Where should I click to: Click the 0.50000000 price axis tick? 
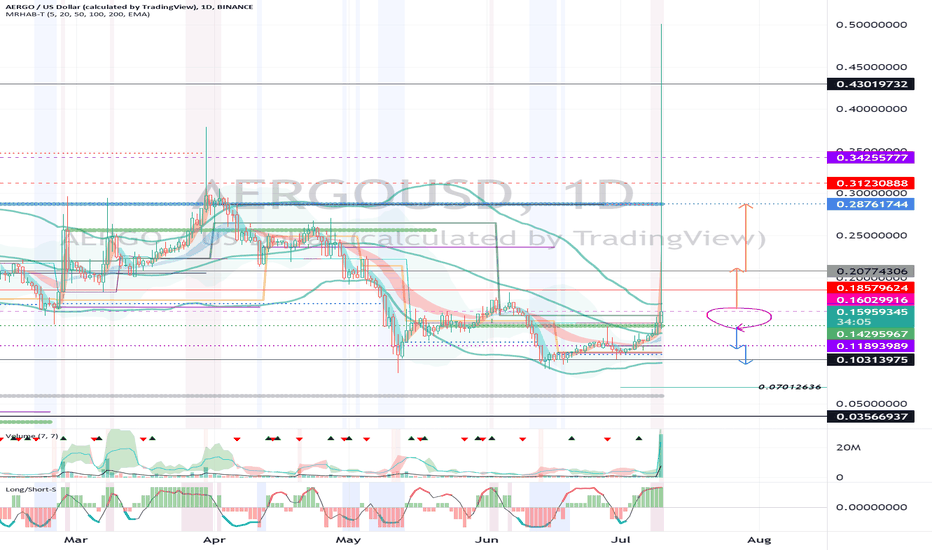click(x=871, y=25)
